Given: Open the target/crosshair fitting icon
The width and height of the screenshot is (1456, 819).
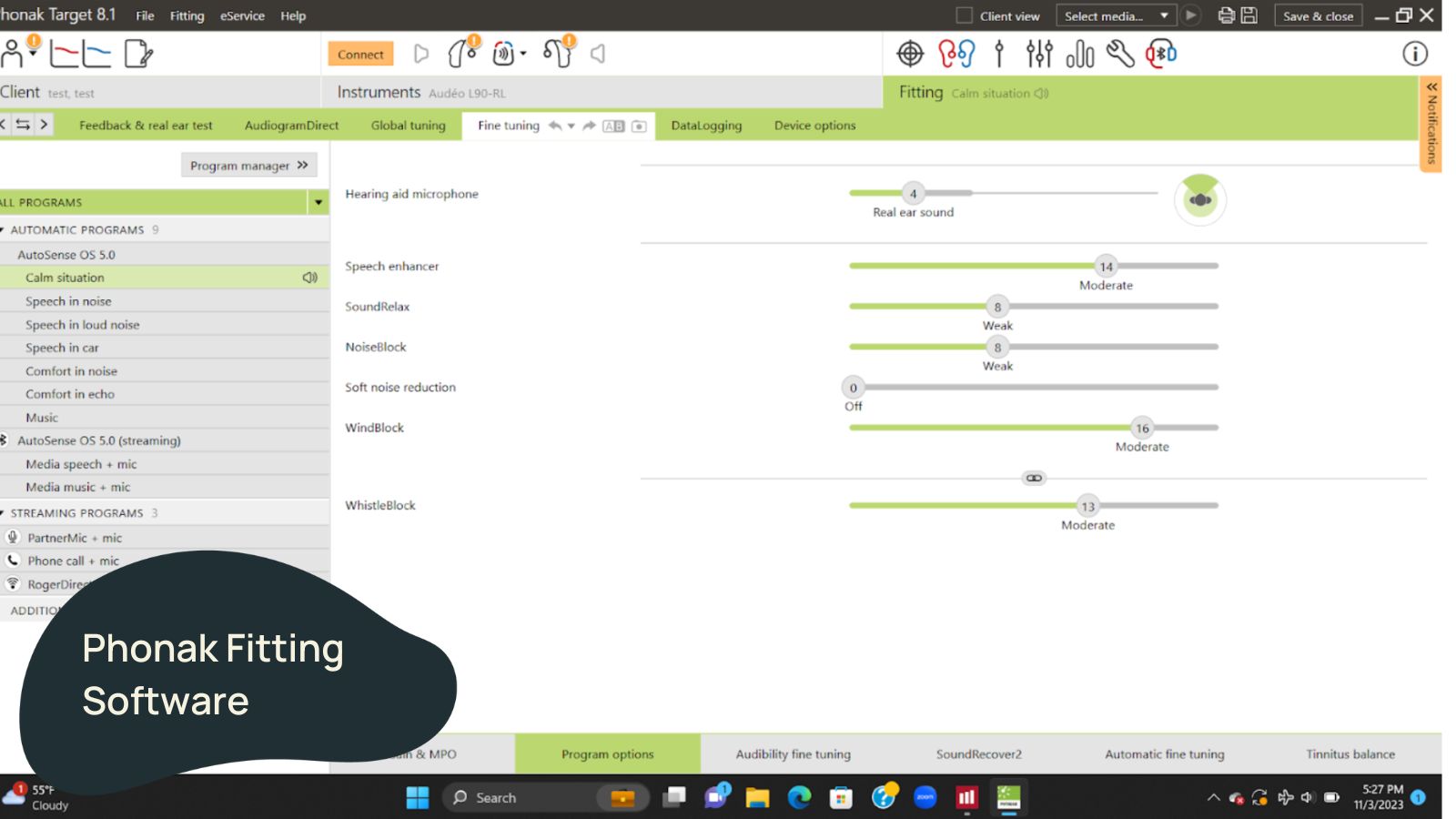Looking at the screenshot, I should (908, 54).
